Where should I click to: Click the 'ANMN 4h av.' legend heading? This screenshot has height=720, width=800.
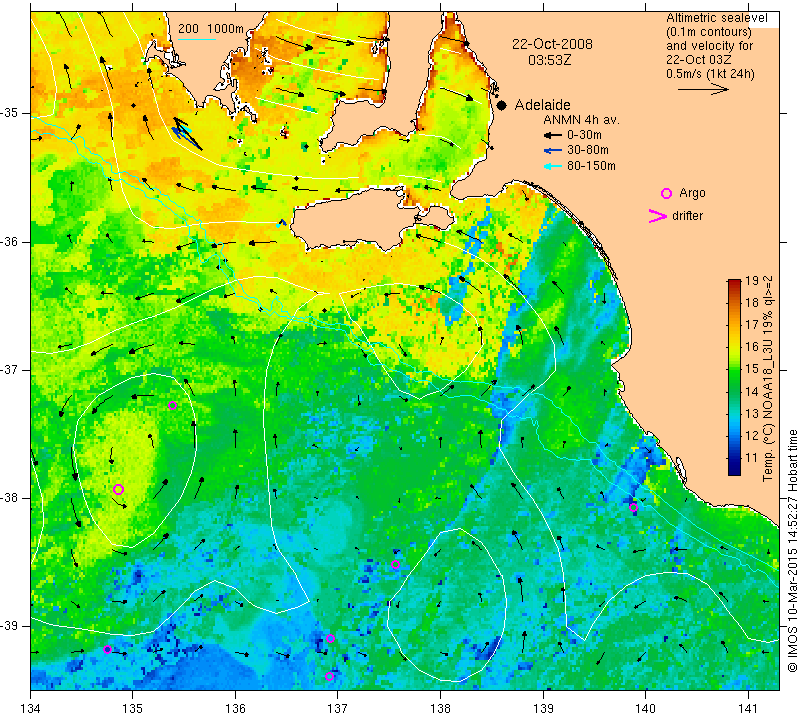click(x=581, y=120)
